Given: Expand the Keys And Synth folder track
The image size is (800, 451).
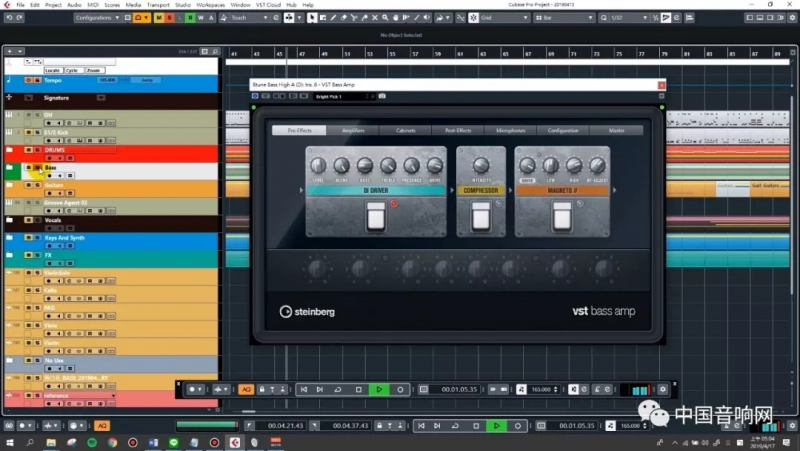Looking at the screenshot, I should tap(9, 238).
